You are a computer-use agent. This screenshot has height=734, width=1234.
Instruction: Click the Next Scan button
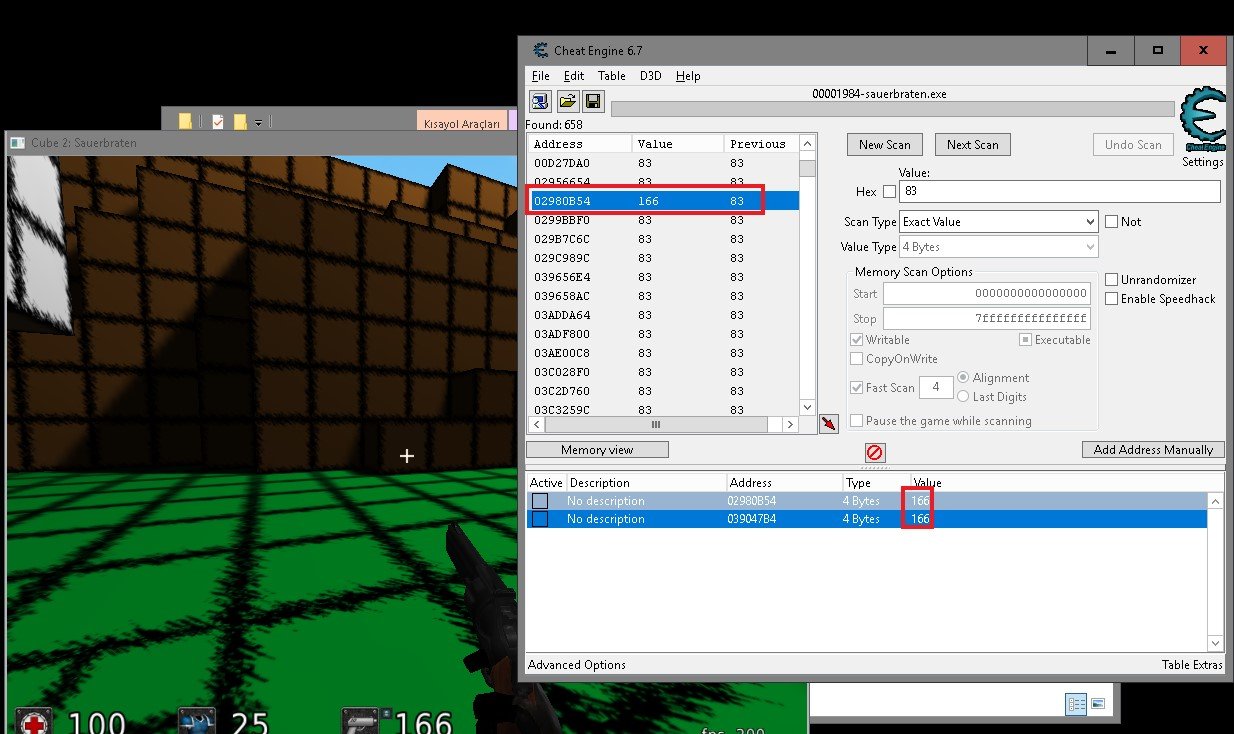(973, 145)
